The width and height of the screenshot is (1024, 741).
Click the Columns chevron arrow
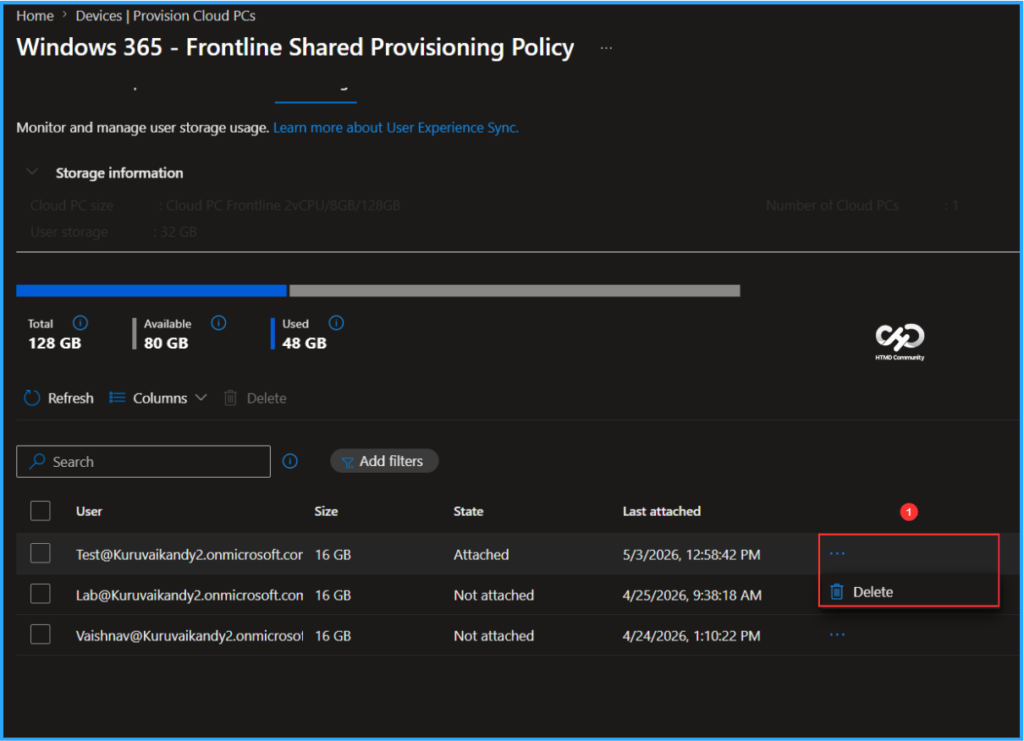[201, 397]
